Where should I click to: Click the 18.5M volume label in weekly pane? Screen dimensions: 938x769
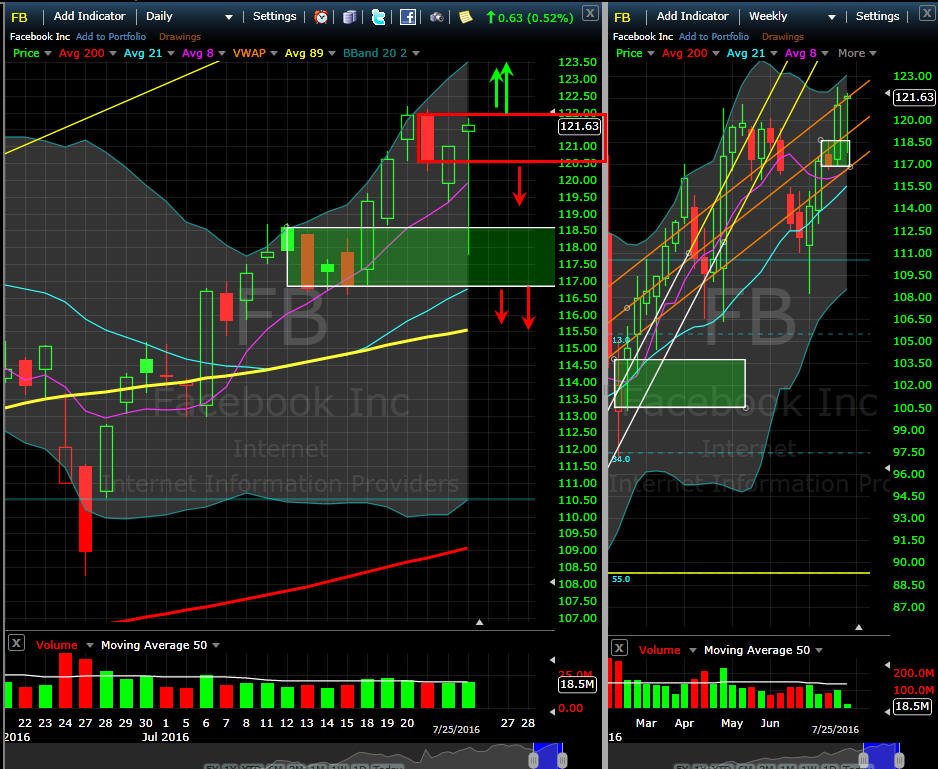pyautogui.click(x=912, y=706)
